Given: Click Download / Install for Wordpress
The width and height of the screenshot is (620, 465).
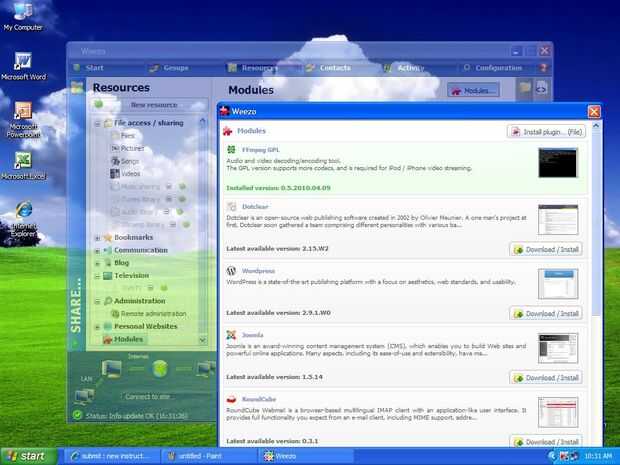Looking at the screenshot, I should point(546,314).
